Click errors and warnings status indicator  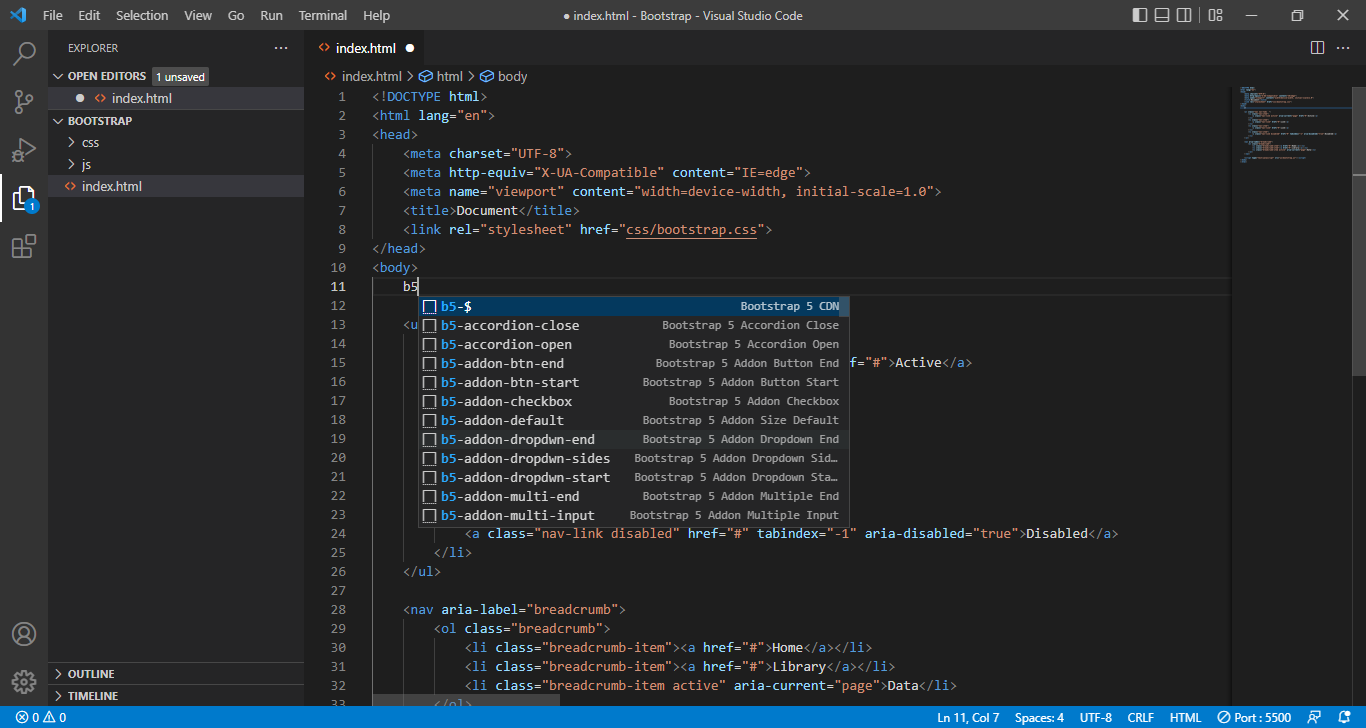[x=41, y=718]
